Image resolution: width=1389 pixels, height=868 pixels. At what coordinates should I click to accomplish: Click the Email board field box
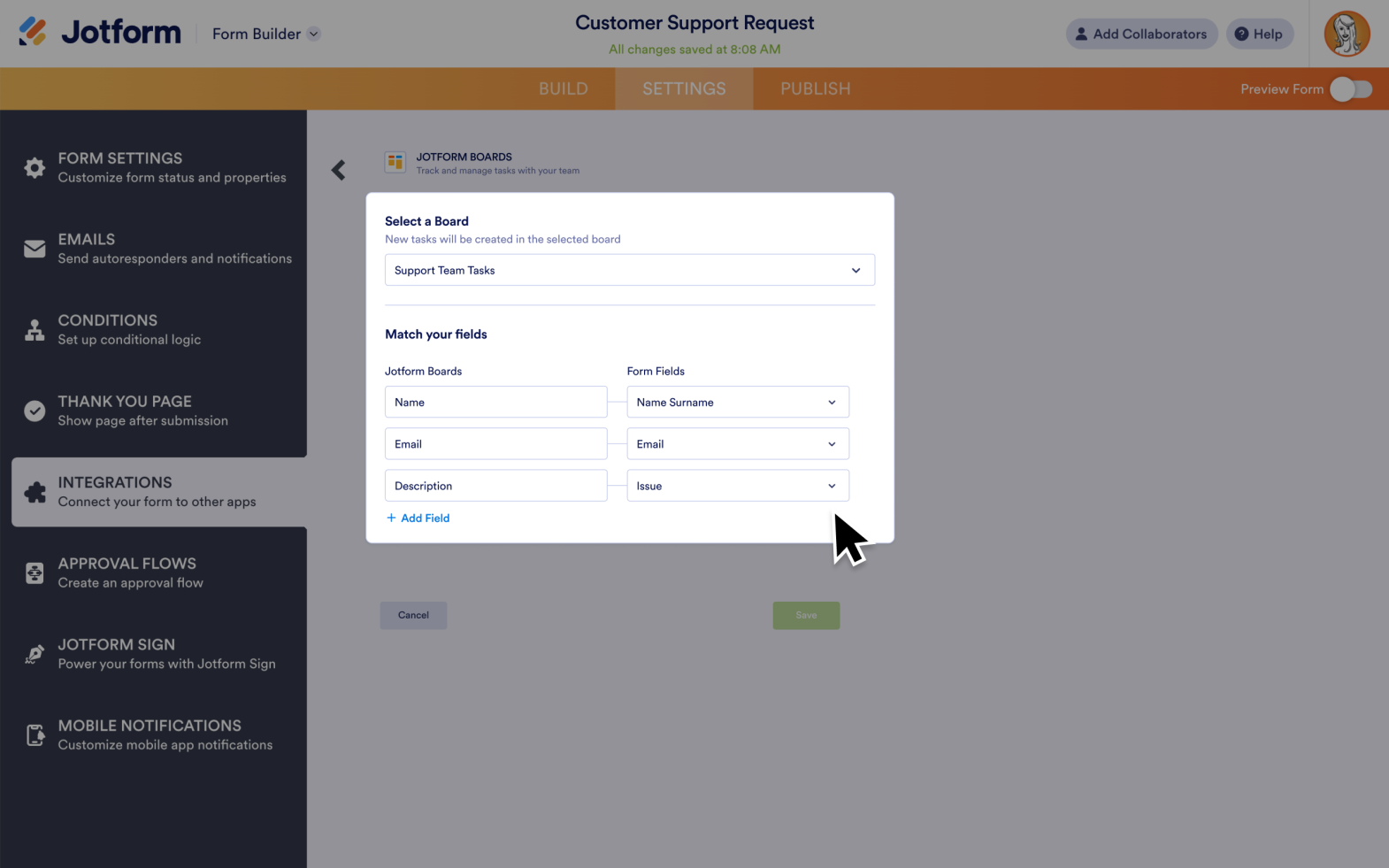click(x=495, y=443)
